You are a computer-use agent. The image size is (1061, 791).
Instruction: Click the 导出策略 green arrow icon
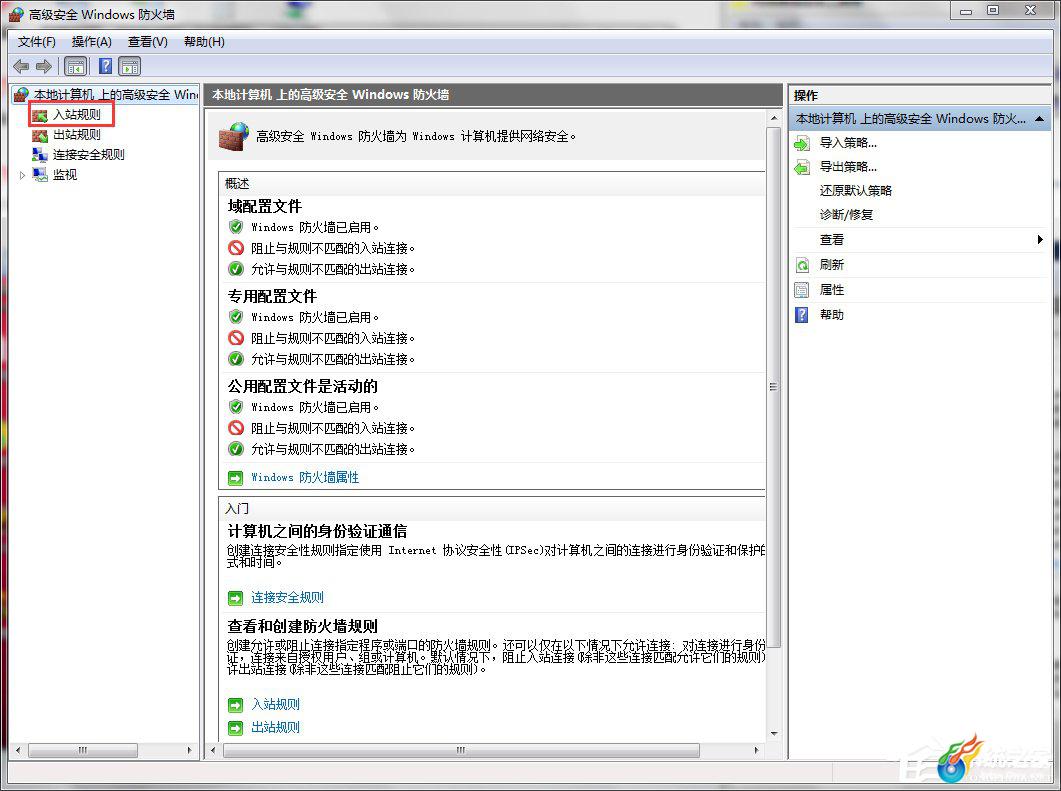pyautogui.click(x=802, y=167)
